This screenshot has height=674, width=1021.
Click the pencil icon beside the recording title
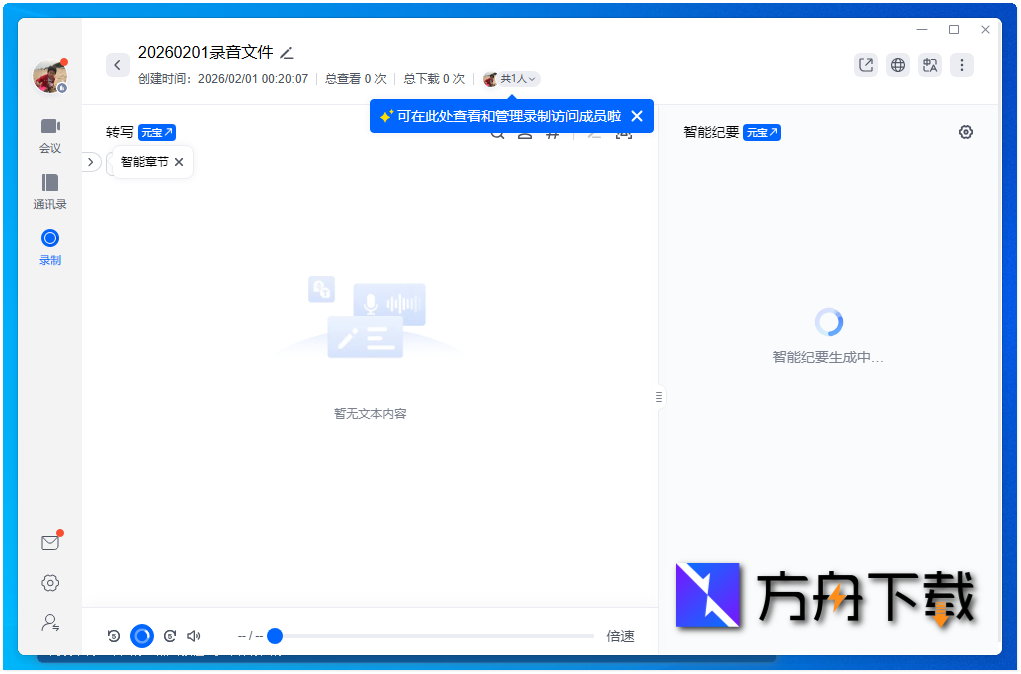pos(287,52)
